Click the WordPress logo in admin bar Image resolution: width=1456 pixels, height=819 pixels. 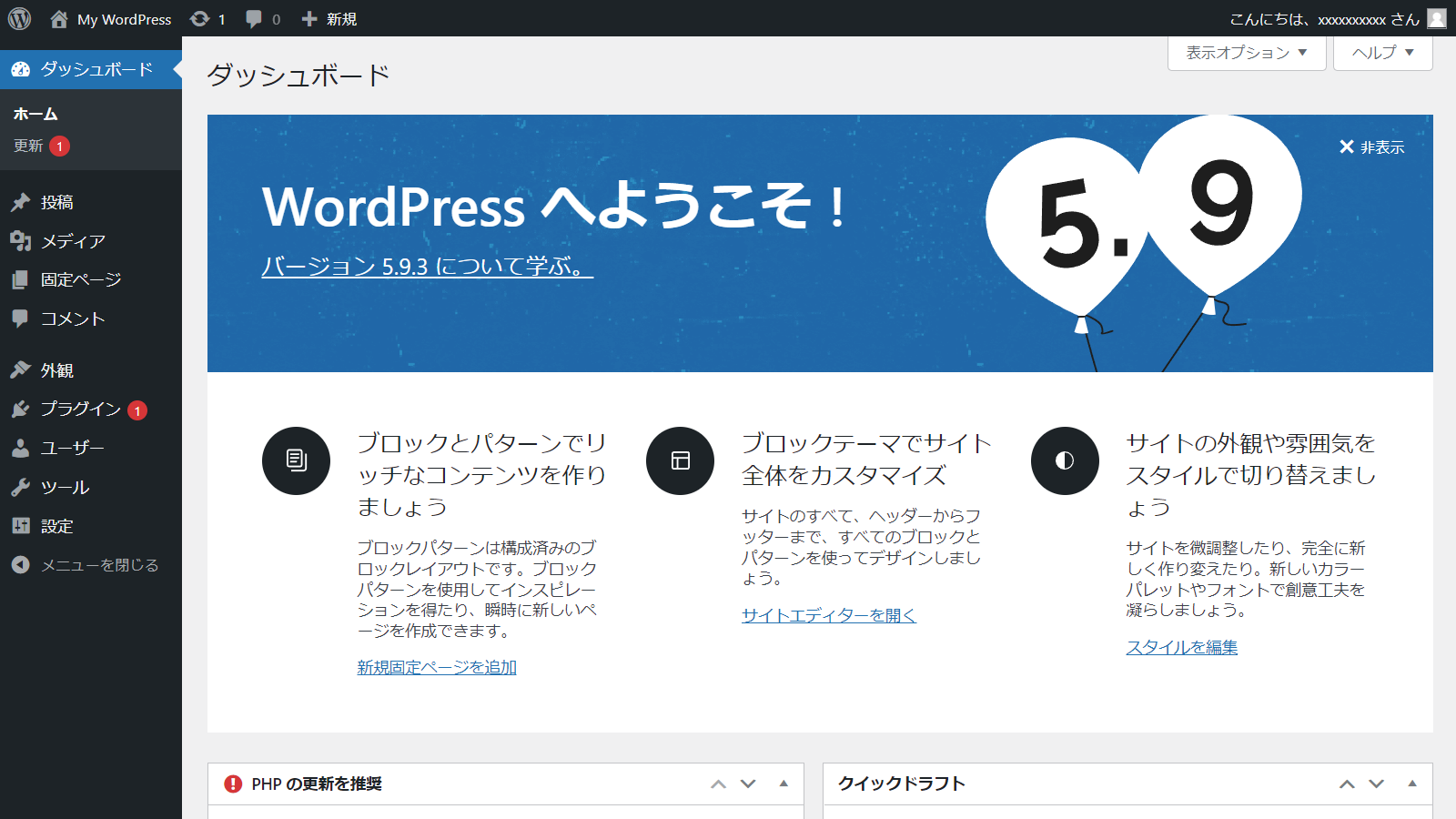tap(19, 18)
